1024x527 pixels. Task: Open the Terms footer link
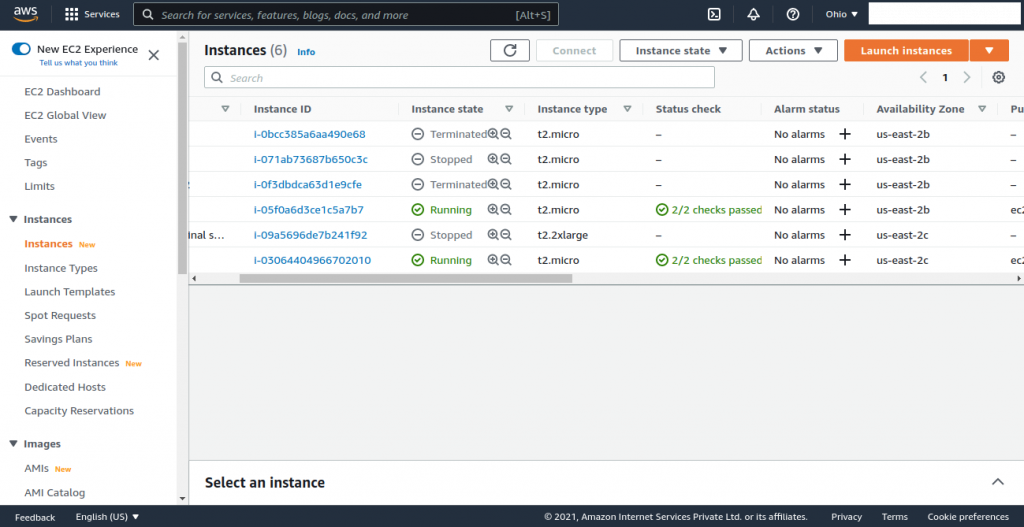(x=895, y=517)
